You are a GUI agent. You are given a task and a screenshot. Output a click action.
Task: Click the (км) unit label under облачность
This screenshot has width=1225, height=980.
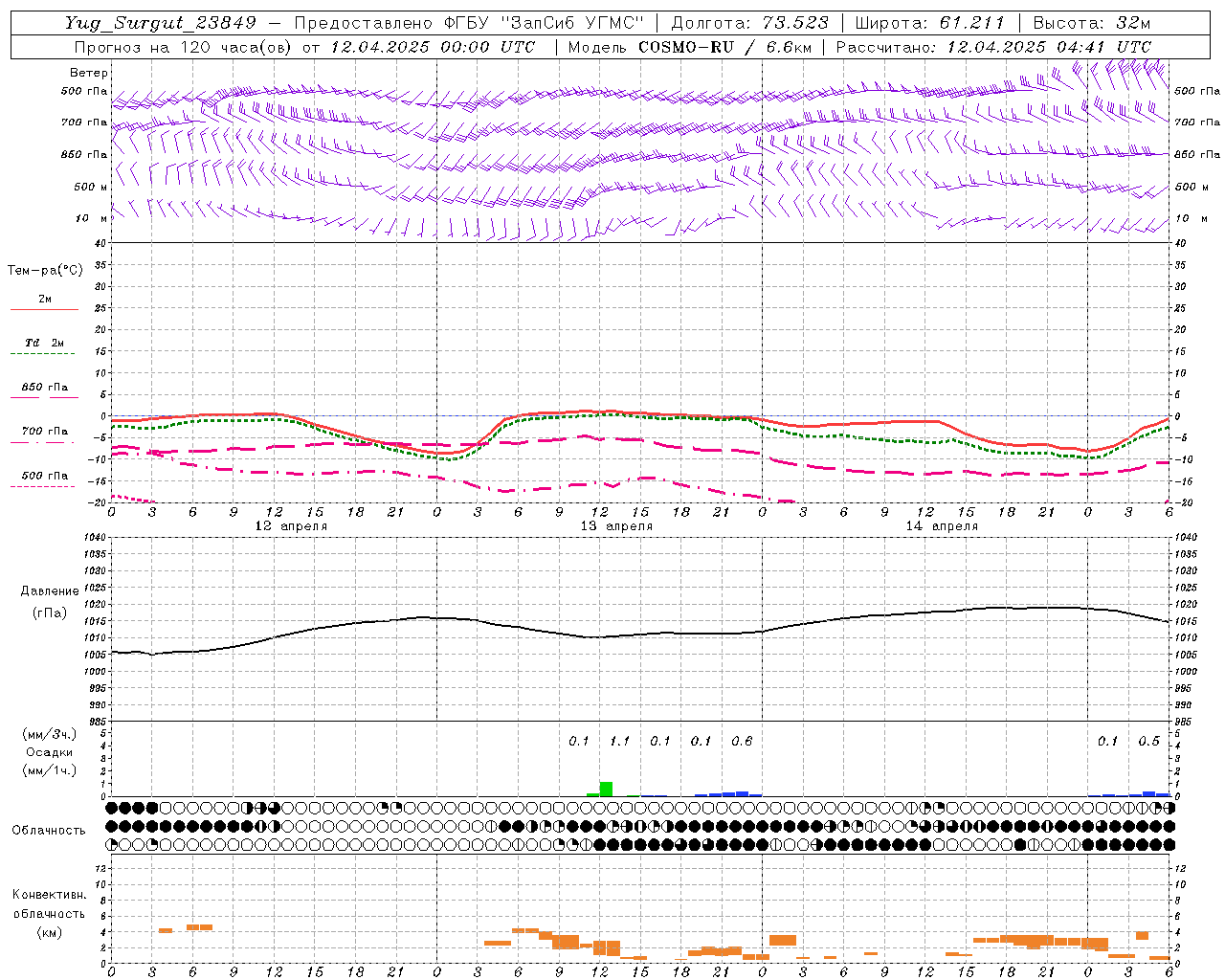[50, 932]
